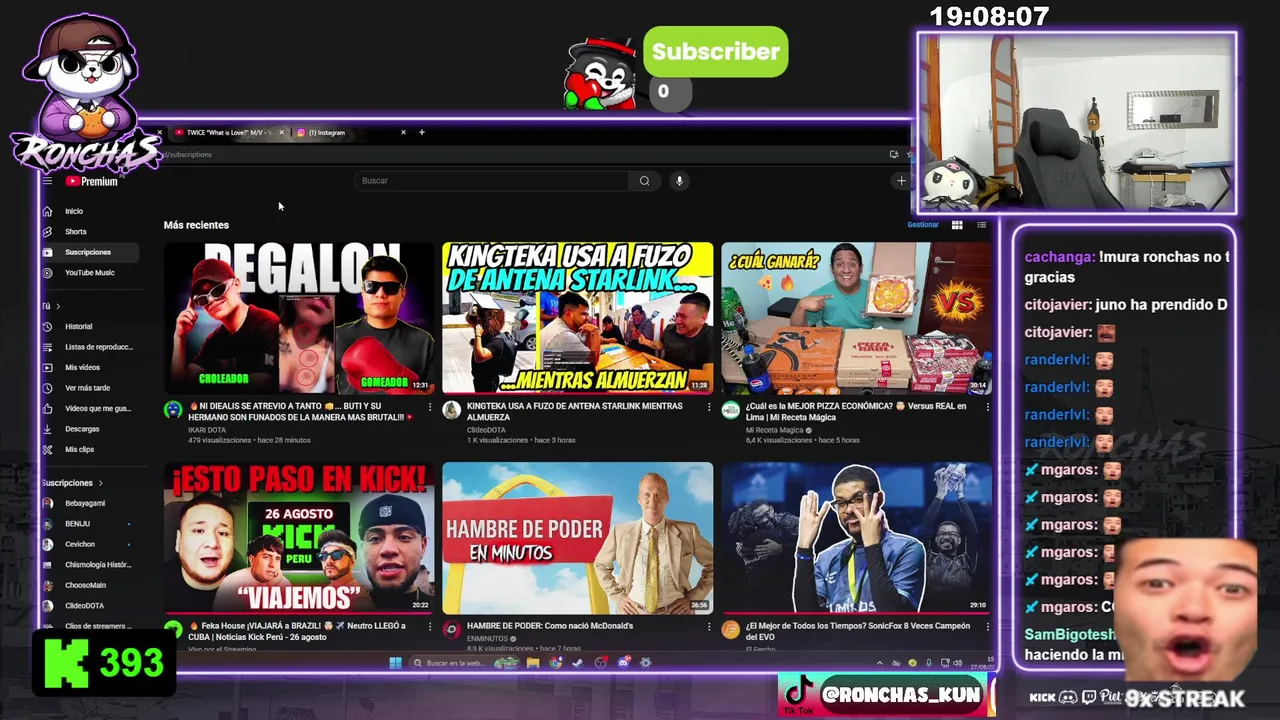Viewport: 1280px width, 720px height.
Task: Open options menu for NI DIEALIS video
Action: pyautogui.click(x=430, y=407)
